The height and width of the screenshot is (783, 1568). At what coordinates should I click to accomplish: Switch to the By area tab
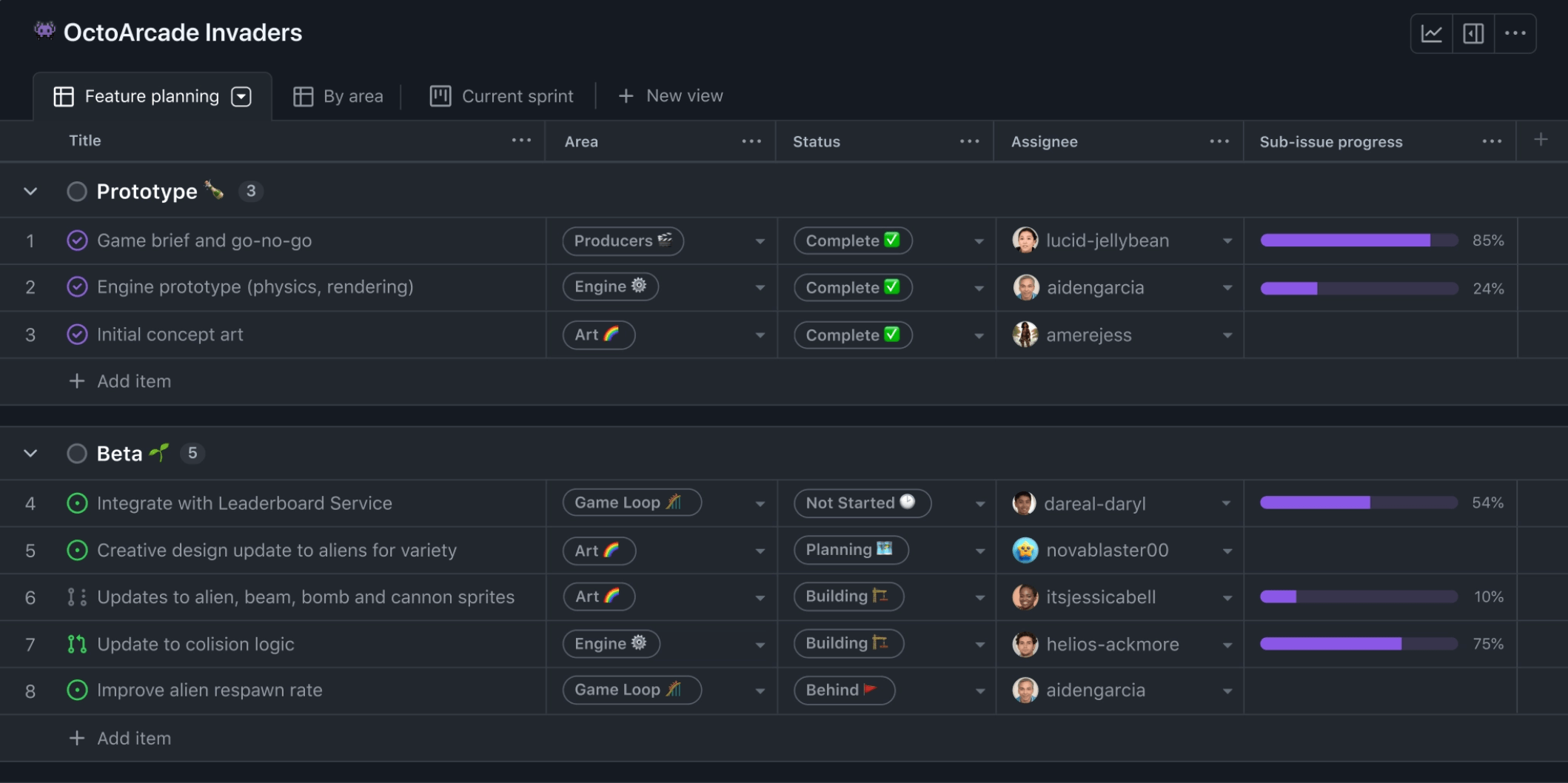338,97
